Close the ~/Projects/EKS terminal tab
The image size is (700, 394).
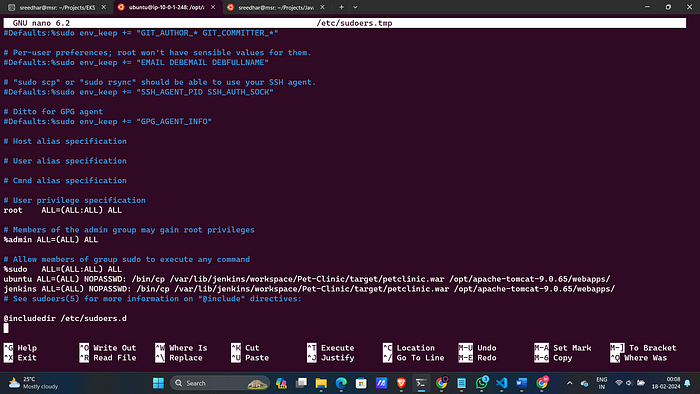click(x=104, y=7)
